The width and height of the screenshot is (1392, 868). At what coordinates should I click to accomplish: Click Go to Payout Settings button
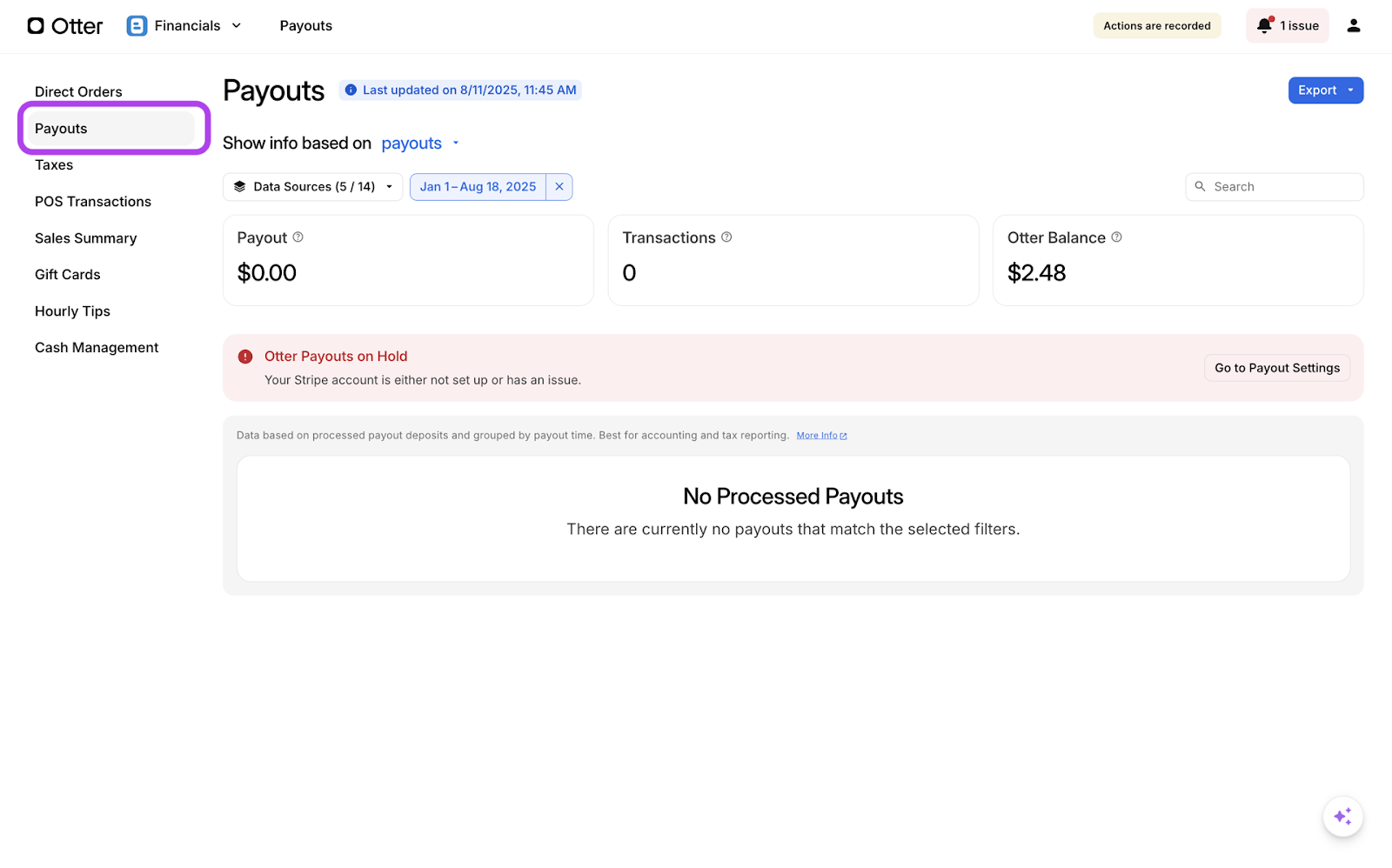click(1276, 368)
